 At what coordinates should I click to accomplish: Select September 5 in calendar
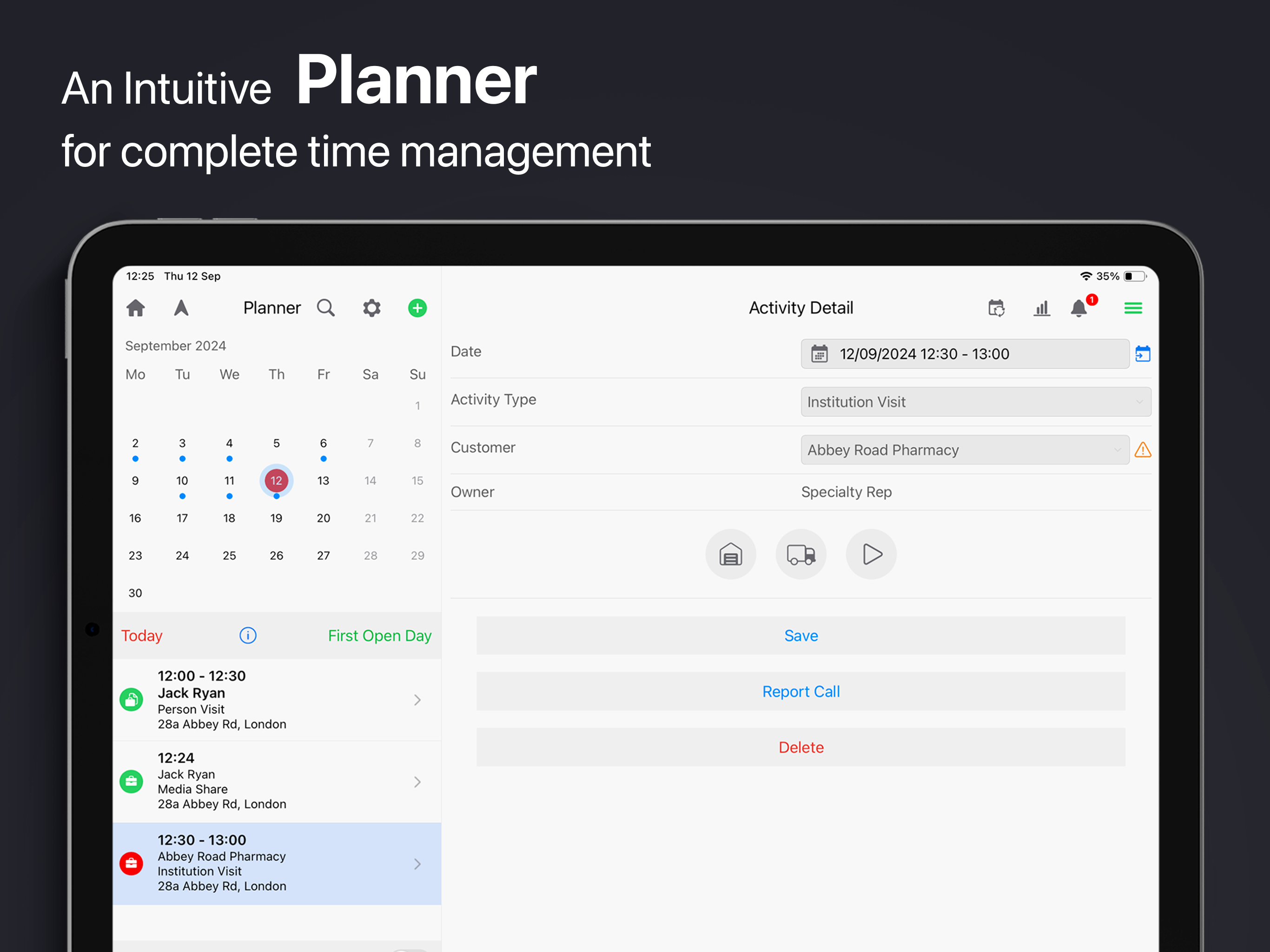tap(276, 443)
